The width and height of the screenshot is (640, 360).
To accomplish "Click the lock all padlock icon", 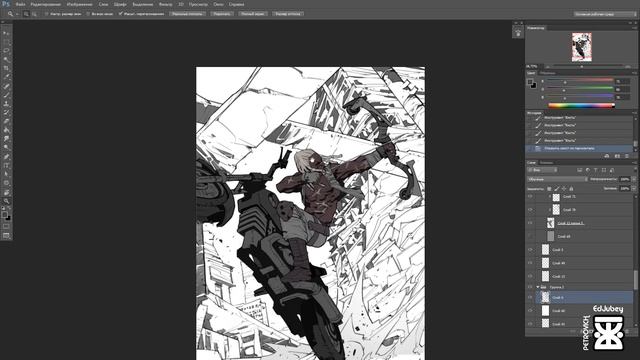I will [x=571, y=189].
